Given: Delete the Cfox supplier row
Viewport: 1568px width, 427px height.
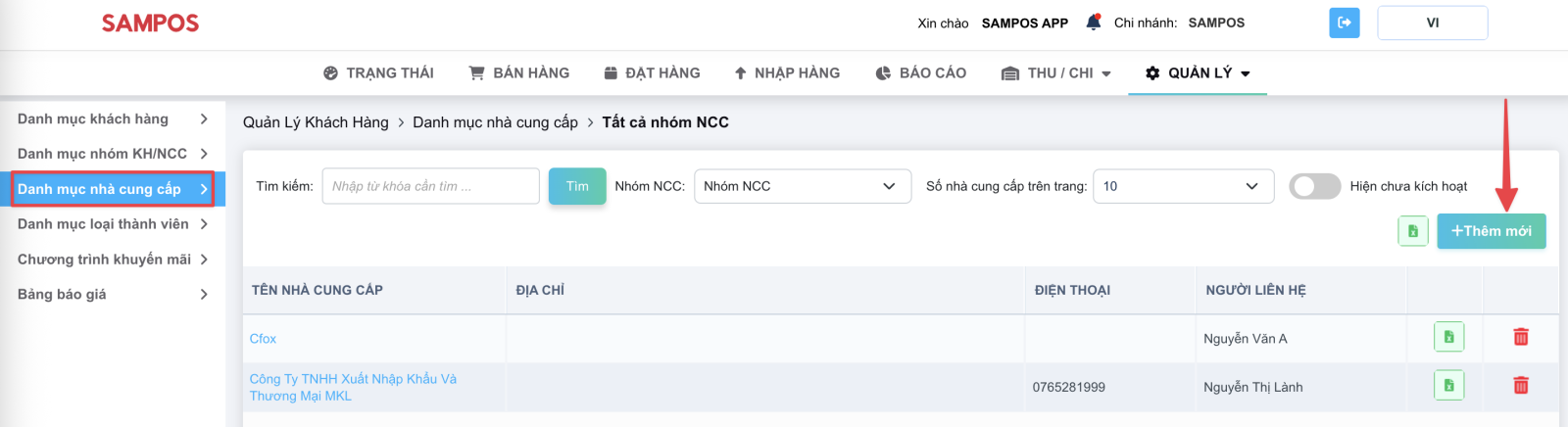Looking at the screenshot, I should tap(1521, 337).
